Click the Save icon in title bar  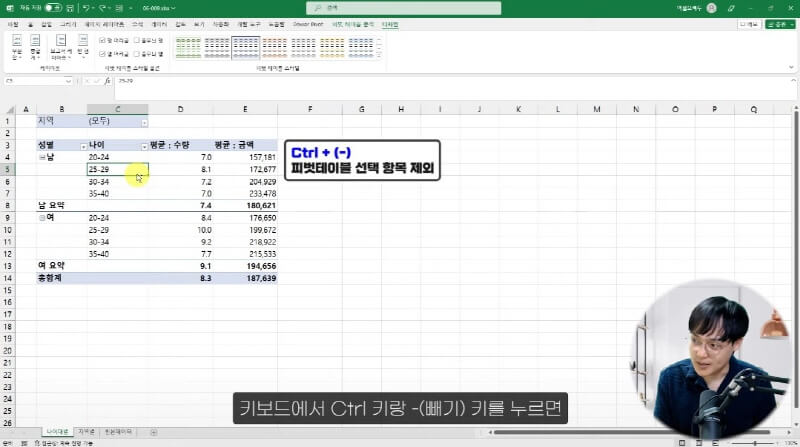pos(70,8)
